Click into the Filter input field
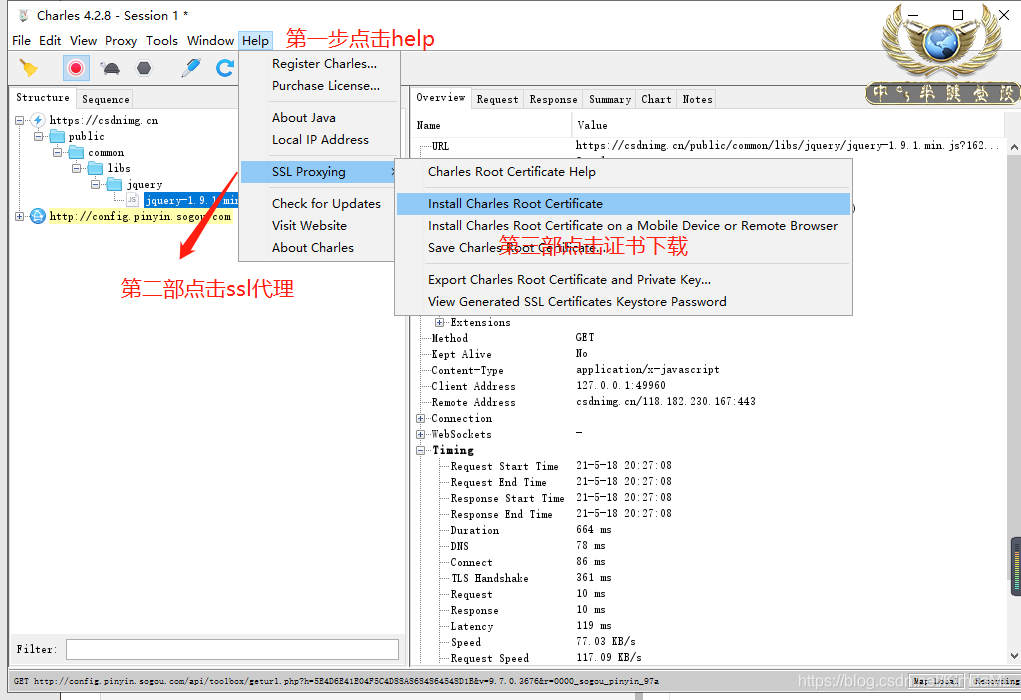This screenshot has height=700, width=1021. 232,649
